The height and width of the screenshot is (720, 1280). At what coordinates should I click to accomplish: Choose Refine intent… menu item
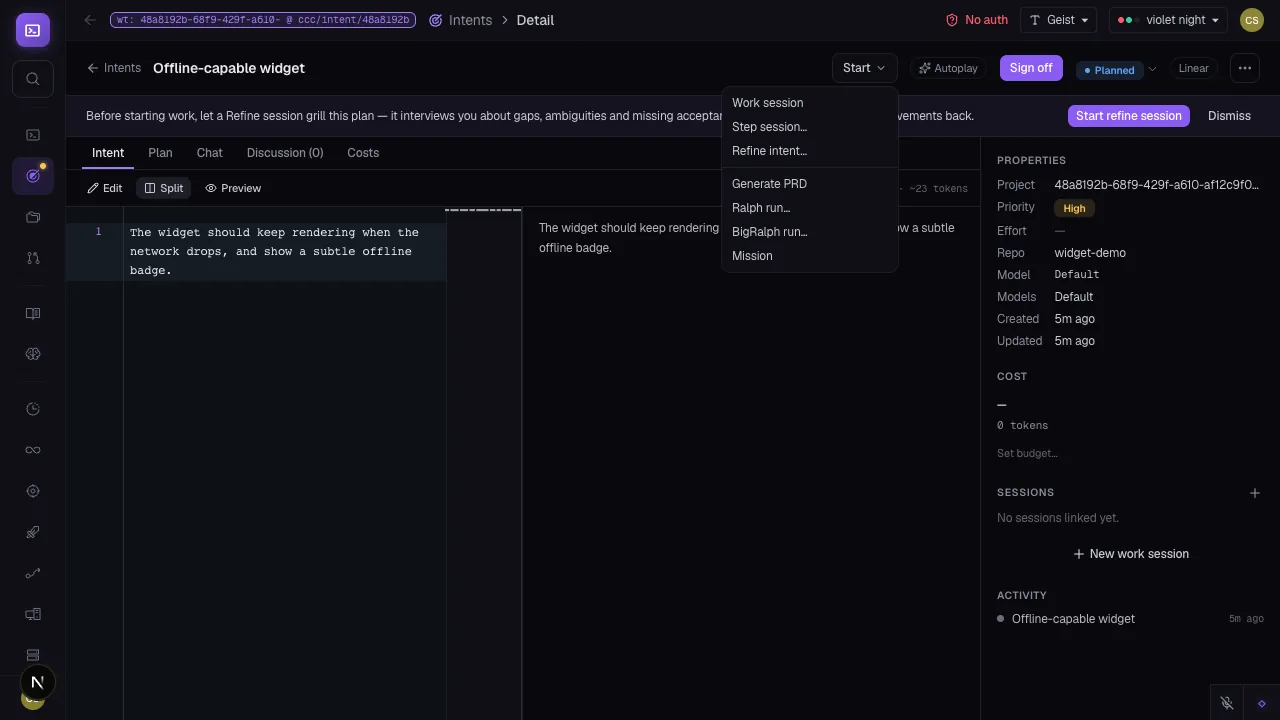[809, 151]
